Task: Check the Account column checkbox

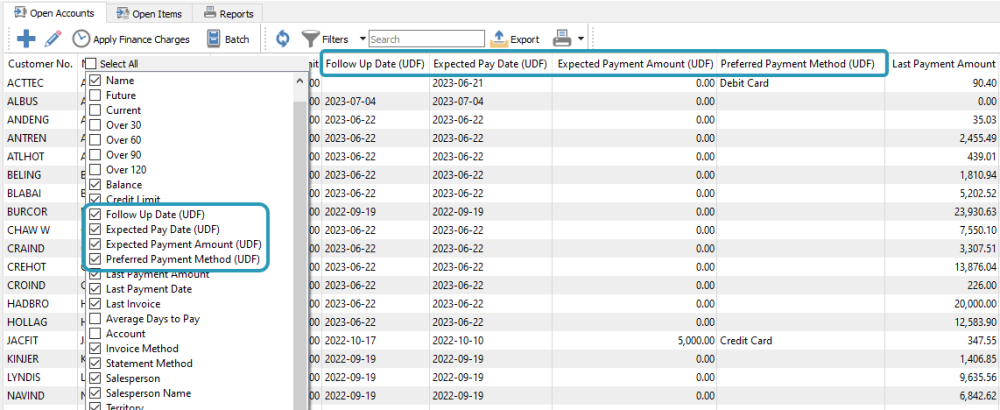Action: 95,333
